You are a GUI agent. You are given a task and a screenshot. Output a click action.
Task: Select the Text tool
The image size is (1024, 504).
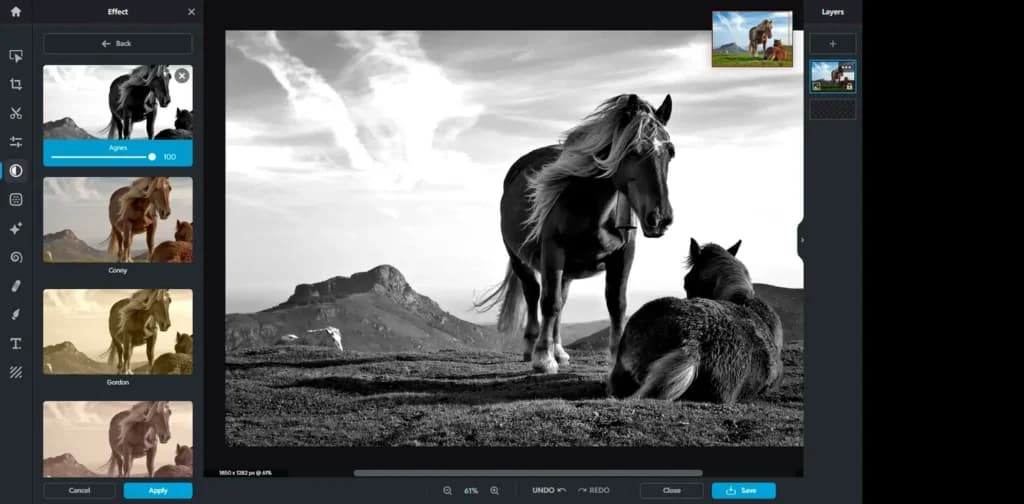coord(16,343)
